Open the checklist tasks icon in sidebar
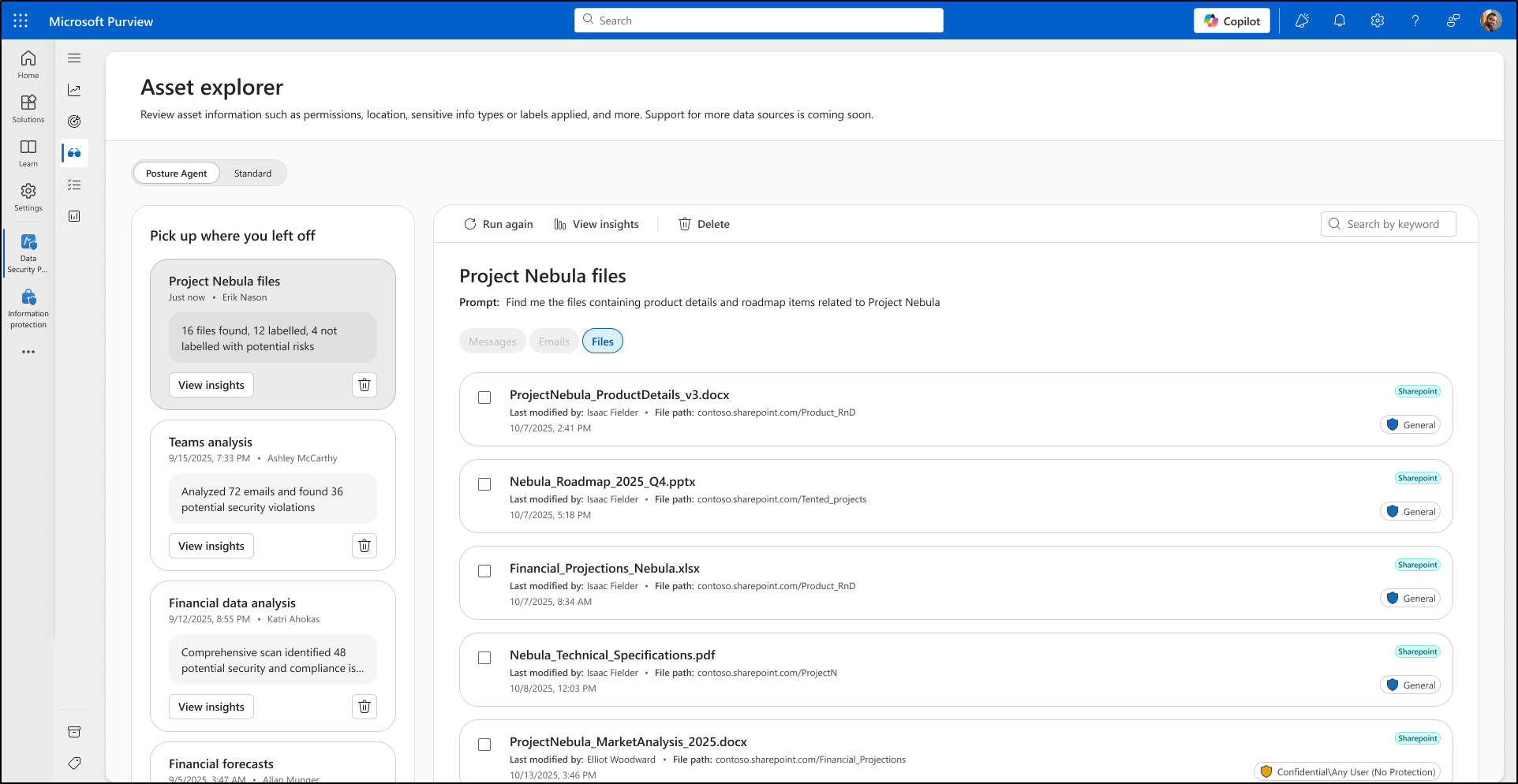The height and width of the screenshot is (784, 1518). coord(74,185)
